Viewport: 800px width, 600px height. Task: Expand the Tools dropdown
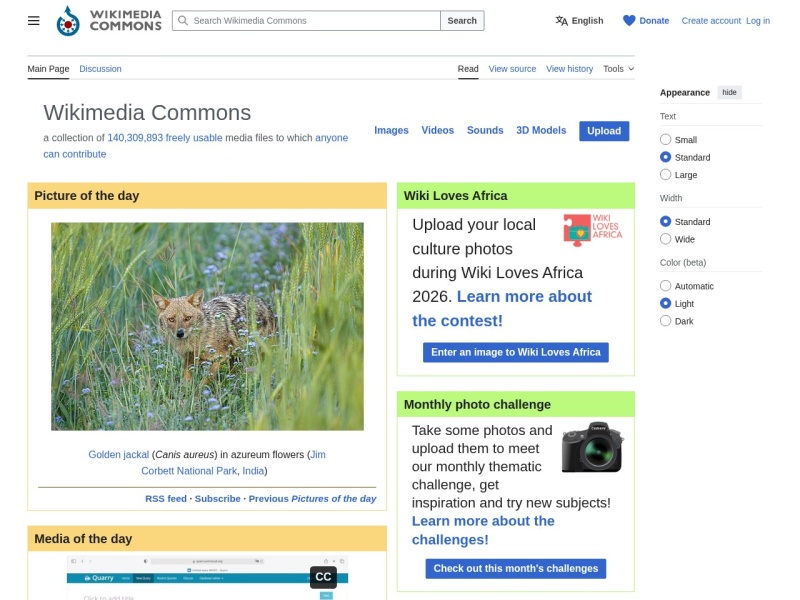[618, 69]
